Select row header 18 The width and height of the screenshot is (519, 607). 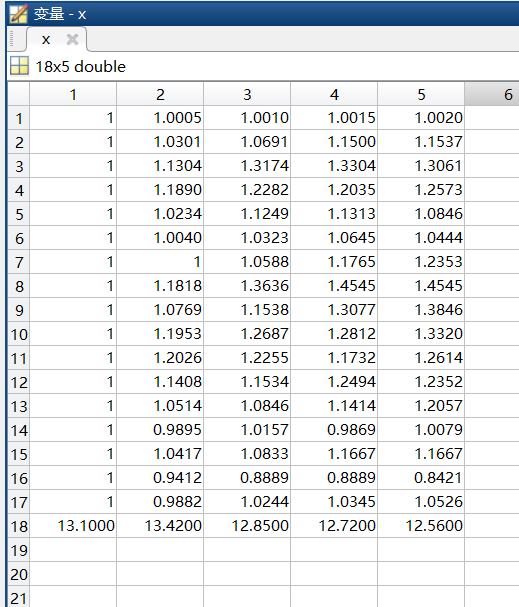(19, 526)
